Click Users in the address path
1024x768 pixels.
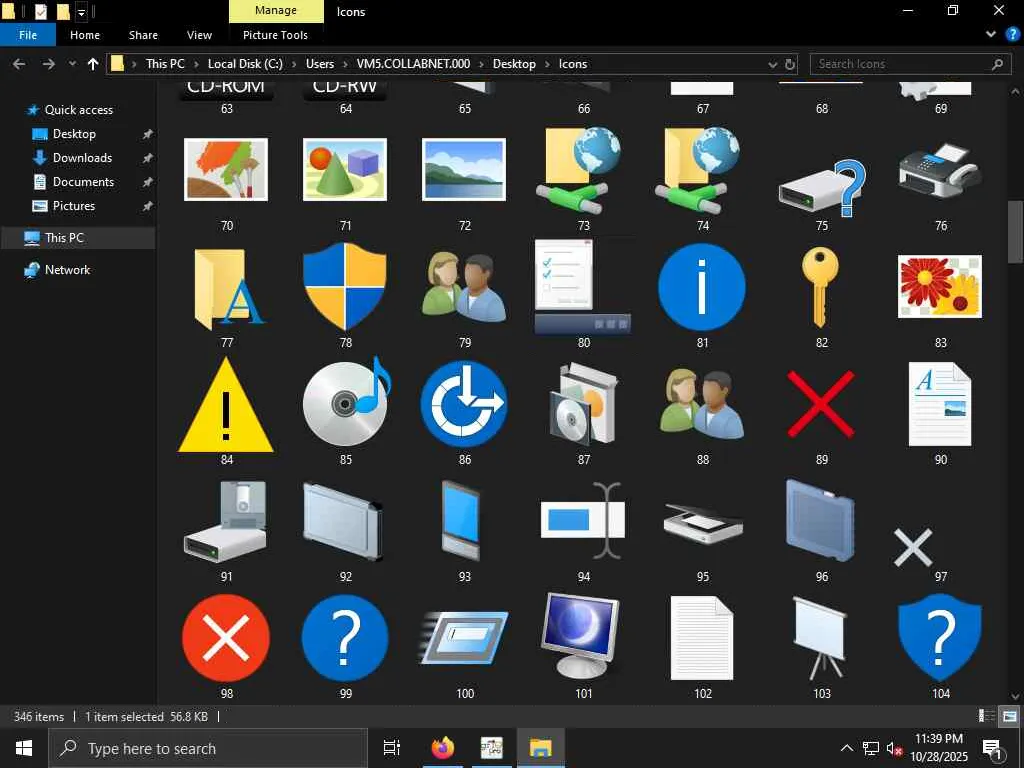click(x=320, y=64)
